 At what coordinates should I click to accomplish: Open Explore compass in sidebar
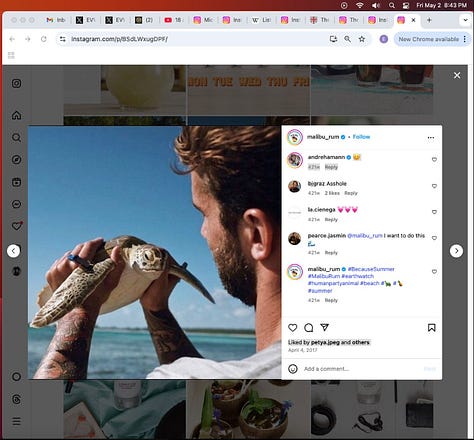(16, 160)
